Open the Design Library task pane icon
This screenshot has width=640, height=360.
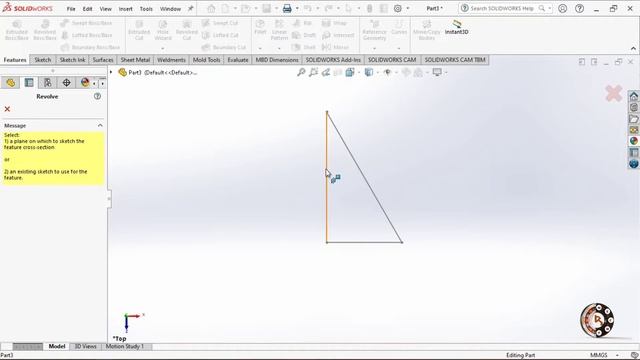click(633, 108)
